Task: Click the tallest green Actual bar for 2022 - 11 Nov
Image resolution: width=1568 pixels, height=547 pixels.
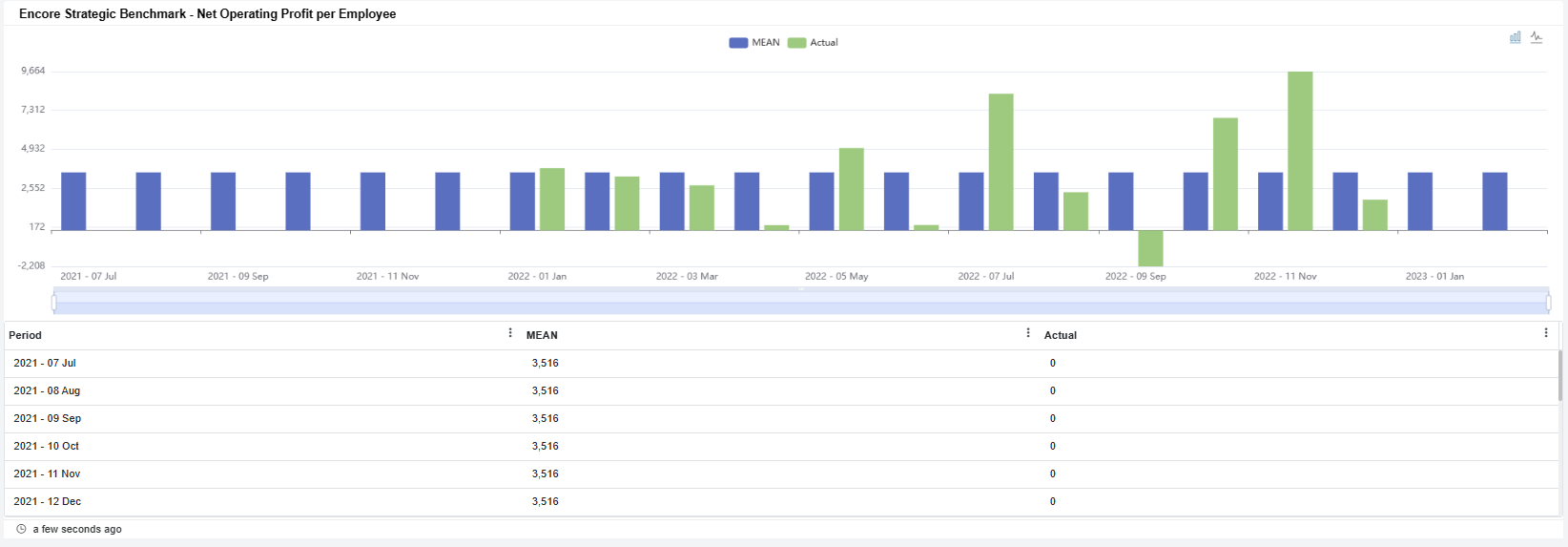Action: 1300,151
